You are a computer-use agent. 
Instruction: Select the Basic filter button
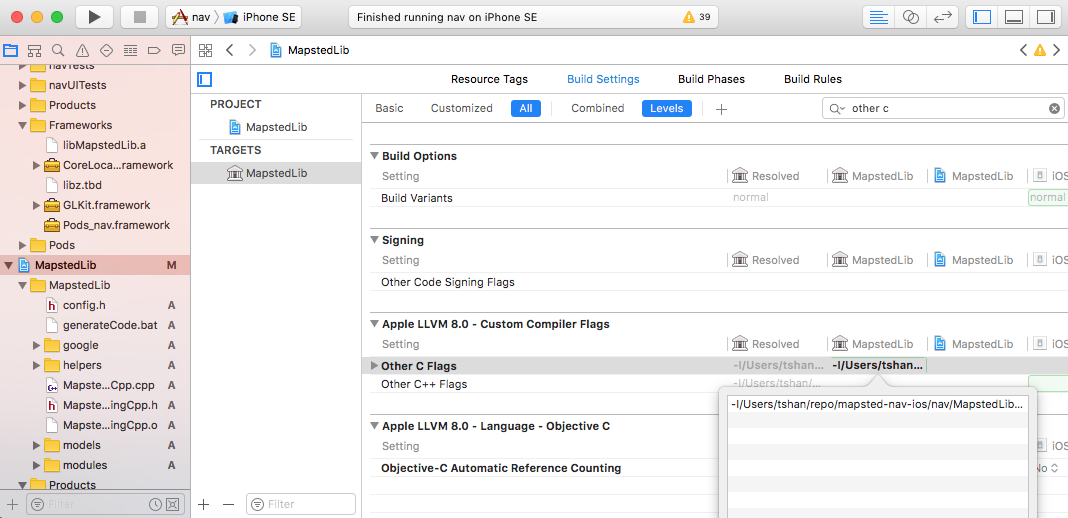pyautogui.click(x=389, y=108)
